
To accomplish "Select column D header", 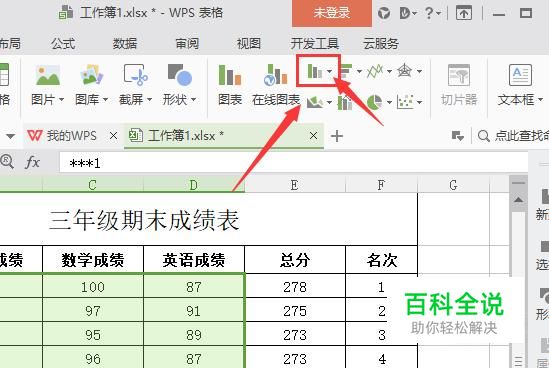I will pyautogui.click(x=194, y=185).
